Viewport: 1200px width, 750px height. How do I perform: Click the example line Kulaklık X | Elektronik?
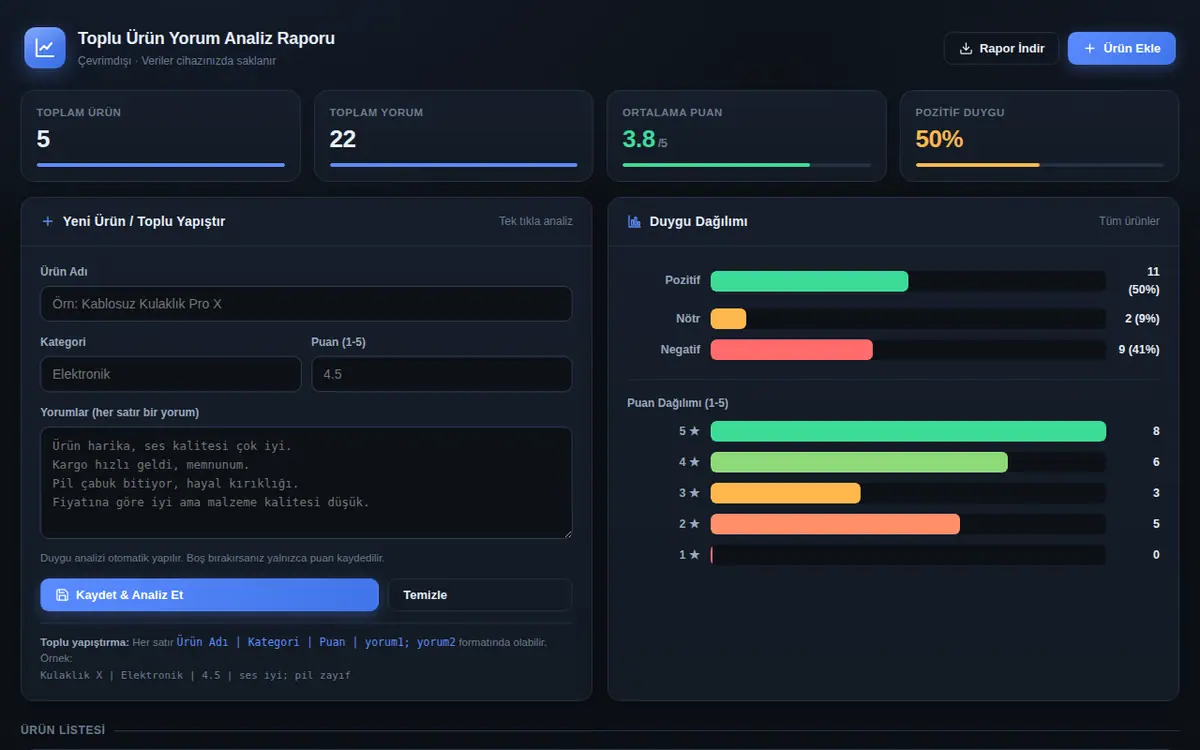[195, 675]
